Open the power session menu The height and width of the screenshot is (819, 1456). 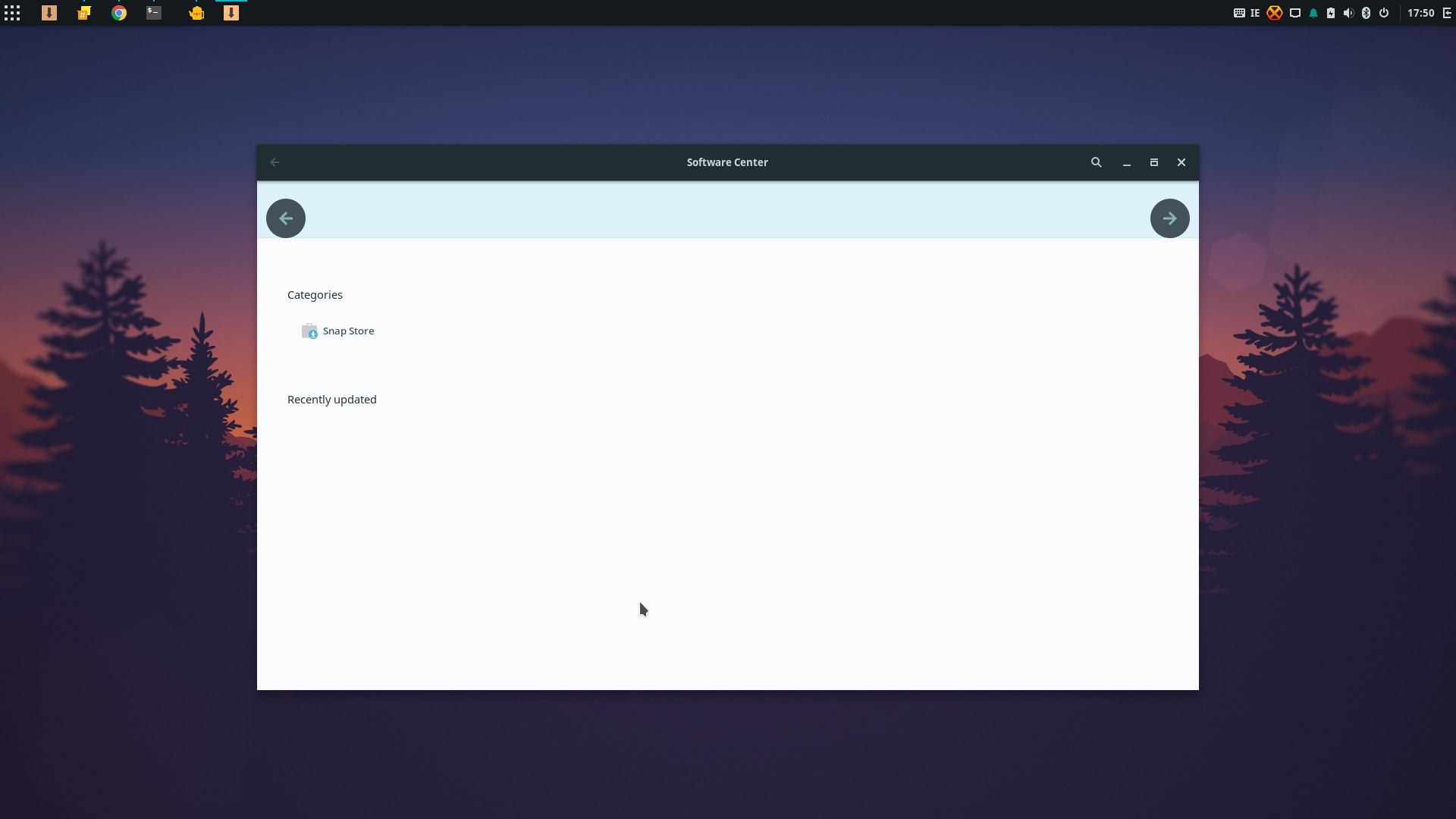point(1384,13)
